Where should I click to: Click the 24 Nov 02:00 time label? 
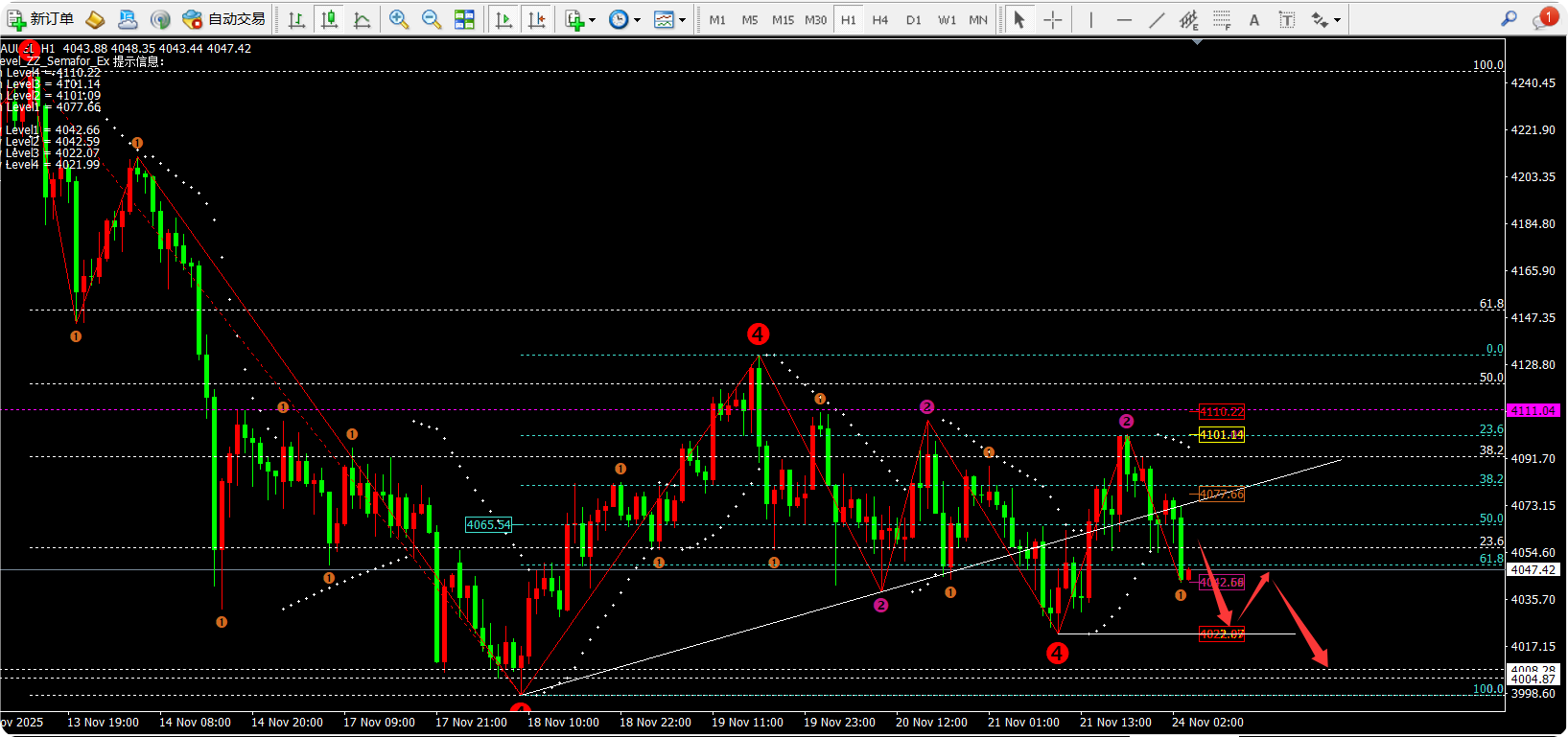point(1207,723)
